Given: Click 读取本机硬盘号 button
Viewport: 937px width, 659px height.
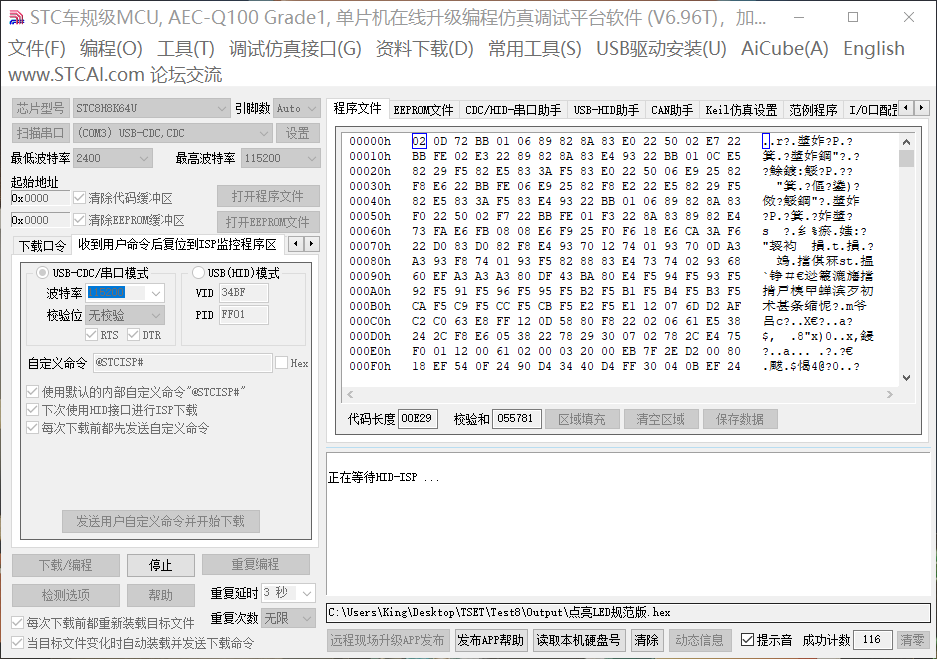Looking at the screenshot, I should click(x=578, y=640).
